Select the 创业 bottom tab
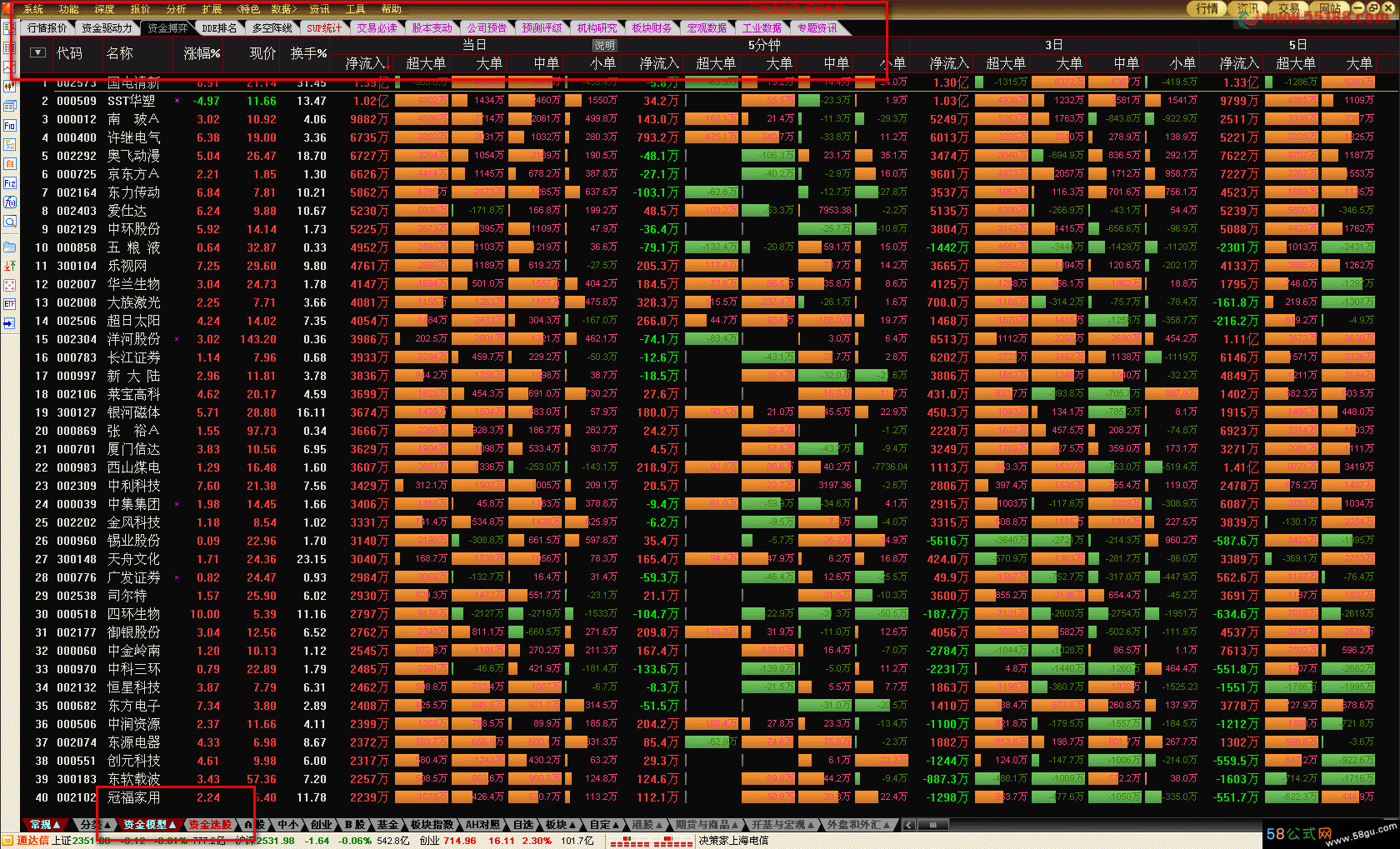Screen dimensions: 1400x849 point(321,825)
